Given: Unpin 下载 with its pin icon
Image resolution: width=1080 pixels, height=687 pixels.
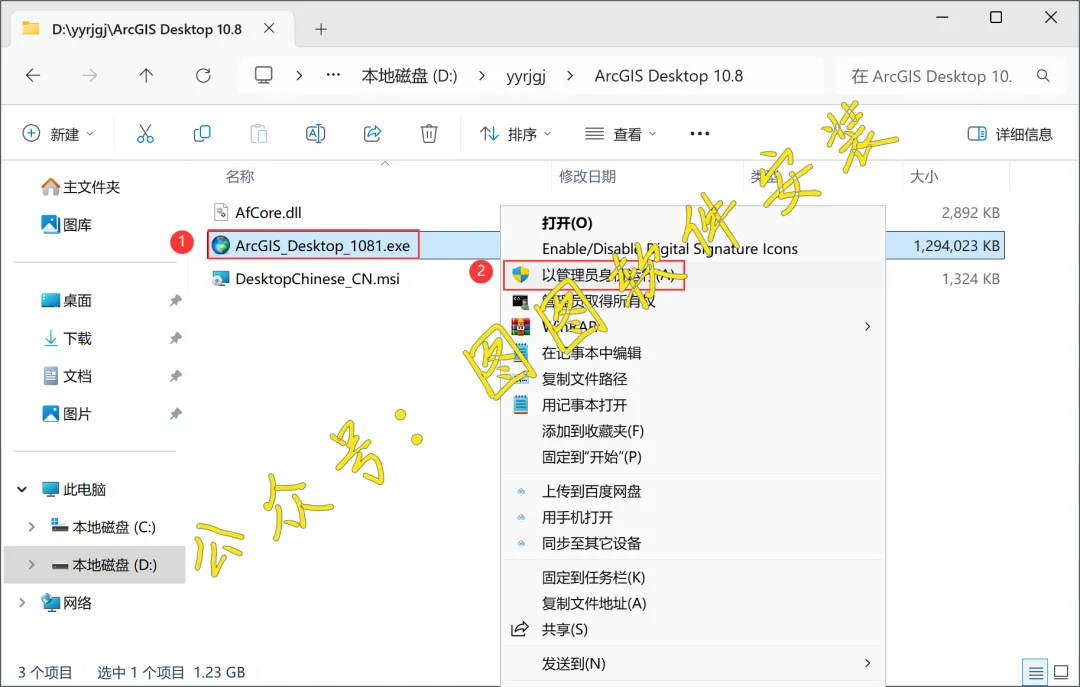Looking at the screenshot, I should (x=176, y=338).
